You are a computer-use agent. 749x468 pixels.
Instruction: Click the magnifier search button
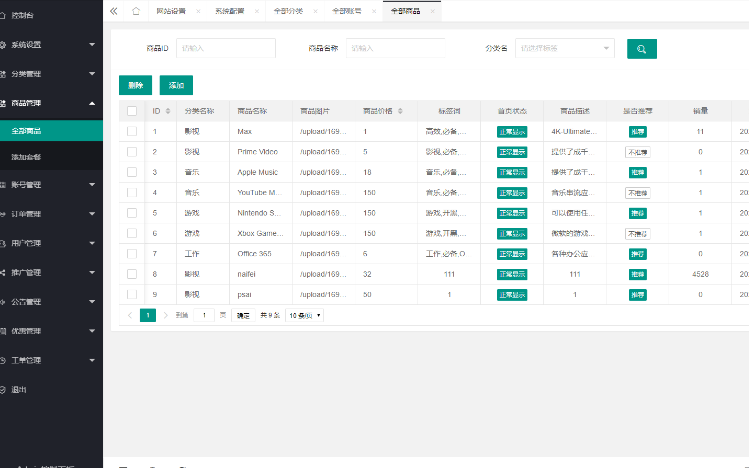[x=641, y=48]
